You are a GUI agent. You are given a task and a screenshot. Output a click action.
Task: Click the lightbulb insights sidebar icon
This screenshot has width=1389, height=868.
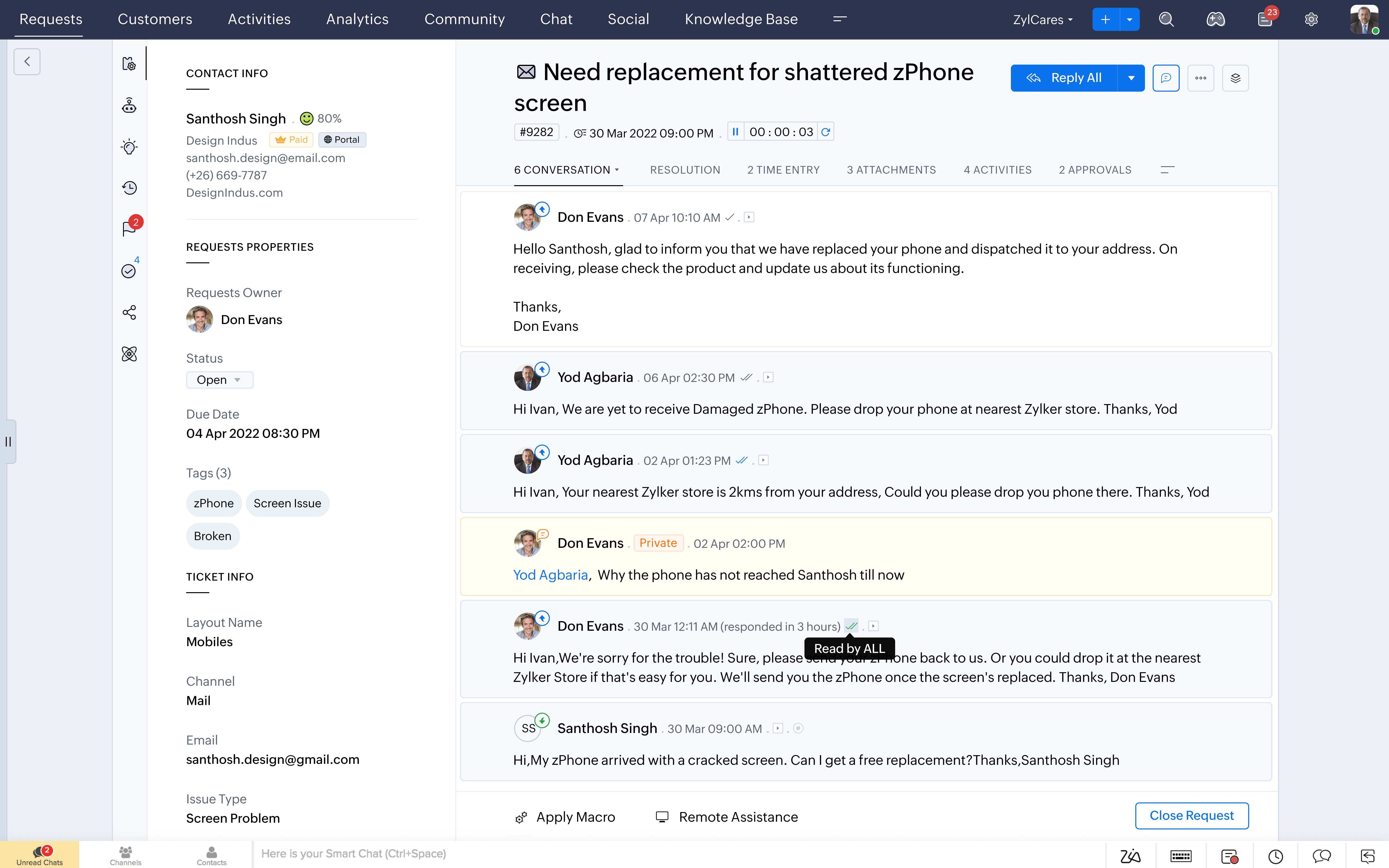[129, 147]
